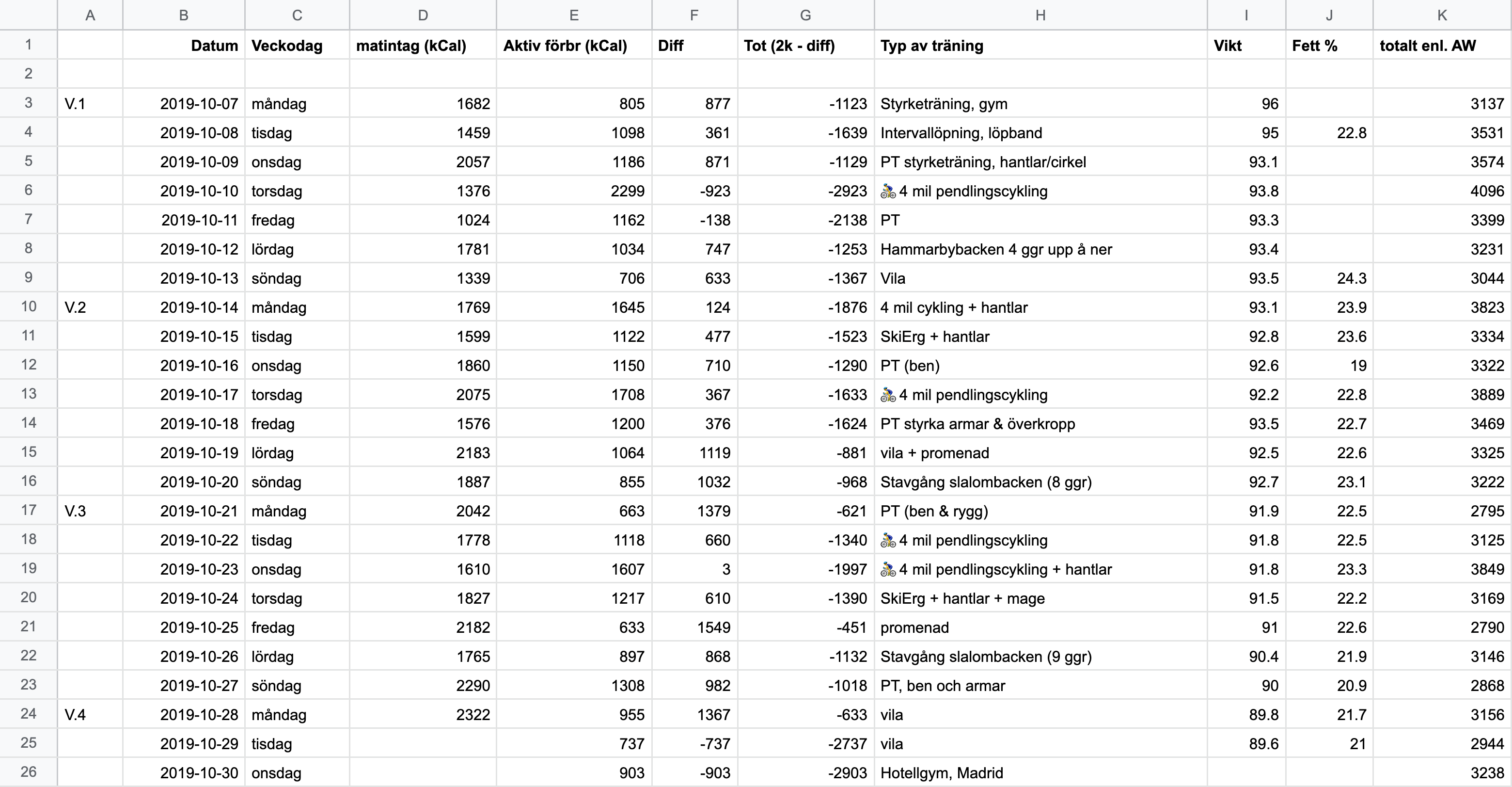
Task: Click the cyclist emoji in row 13
Action: [x=888, y=395]
